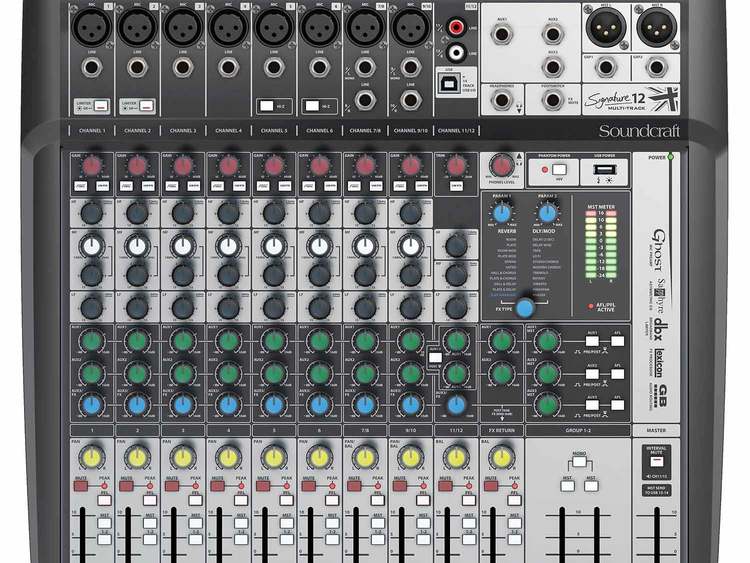Click the red Phones Level knob
The height and width of the screenshot is (563, 750).
click(501, 166)
